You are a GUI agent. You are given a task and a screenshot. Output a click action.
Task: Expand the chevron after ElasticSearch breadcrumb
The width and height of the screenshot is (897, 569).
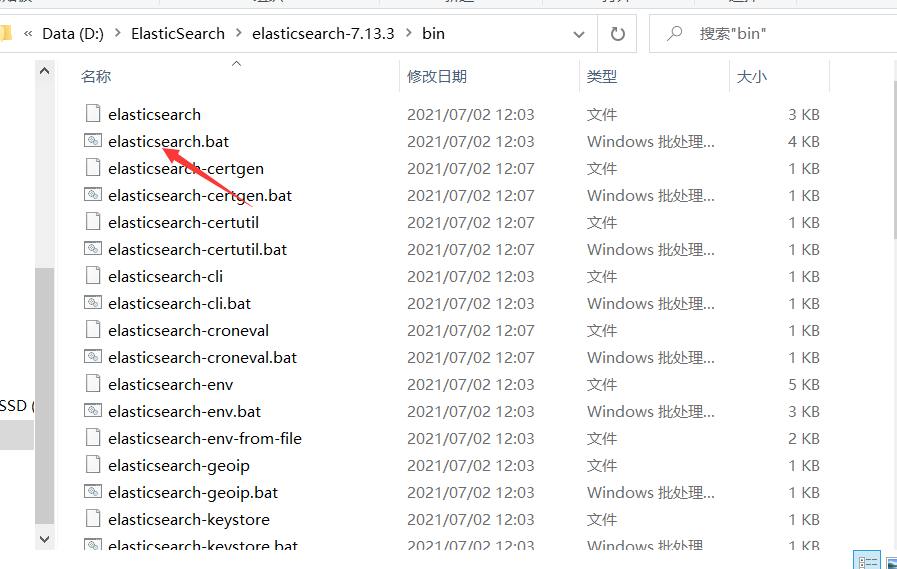click(239, 33)
